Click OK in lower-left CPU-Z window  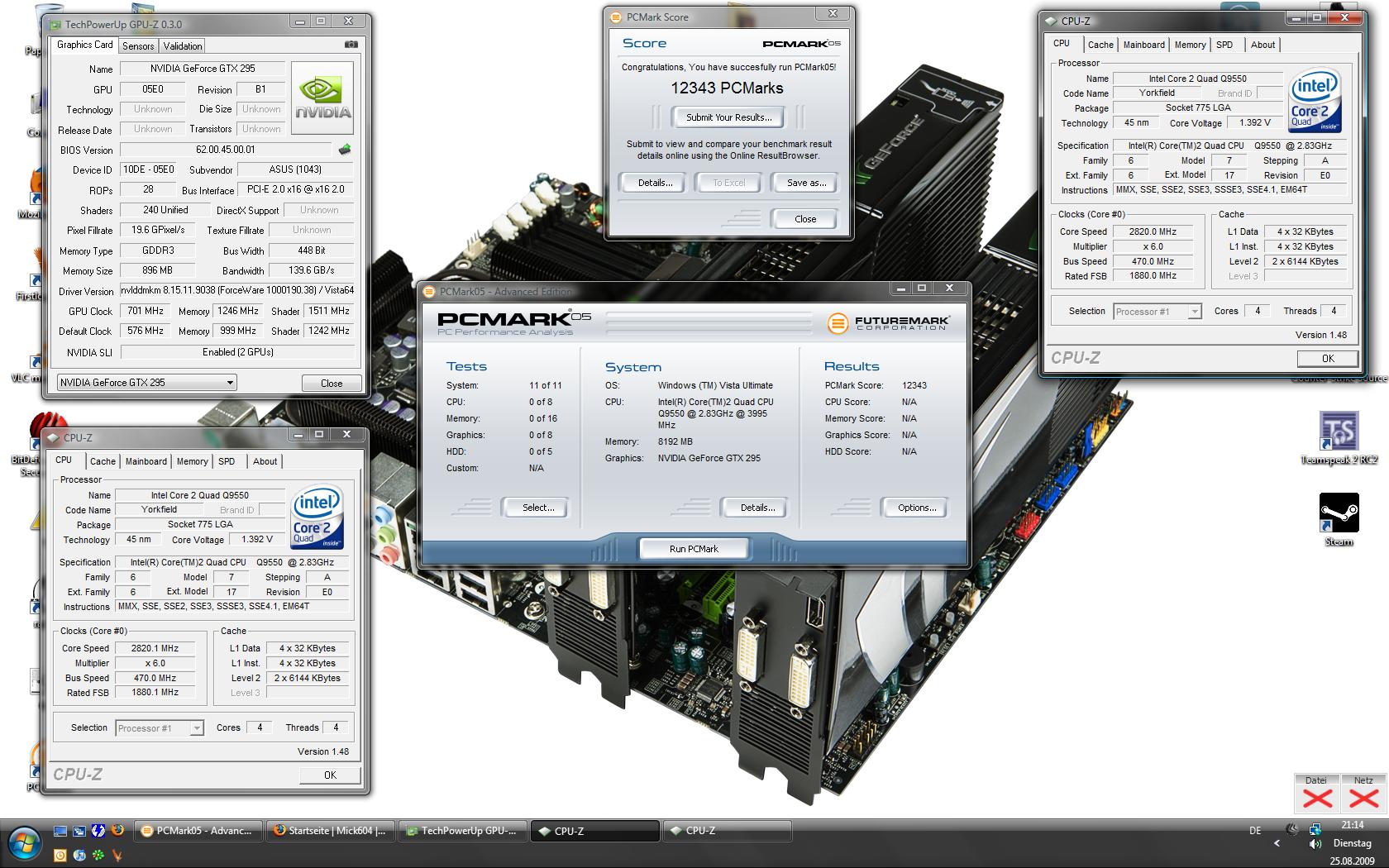pos(330,775)
